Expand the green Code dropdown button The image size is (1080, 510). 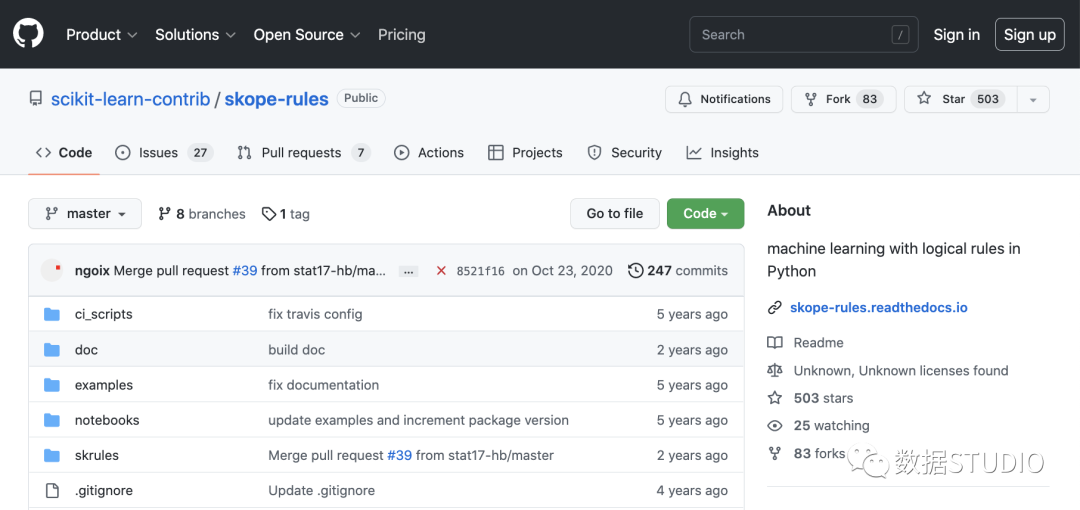coord(705,213)
